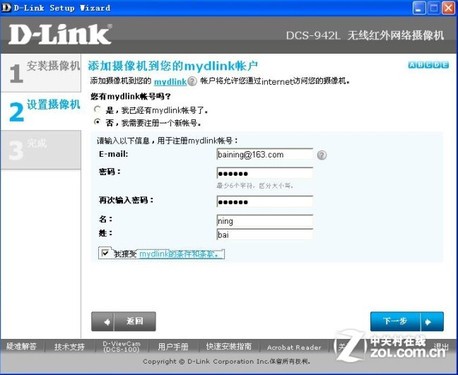458x375 pixels.
Task: Open 疑难解答 in the bottom bar
Action: coord(21,346)
